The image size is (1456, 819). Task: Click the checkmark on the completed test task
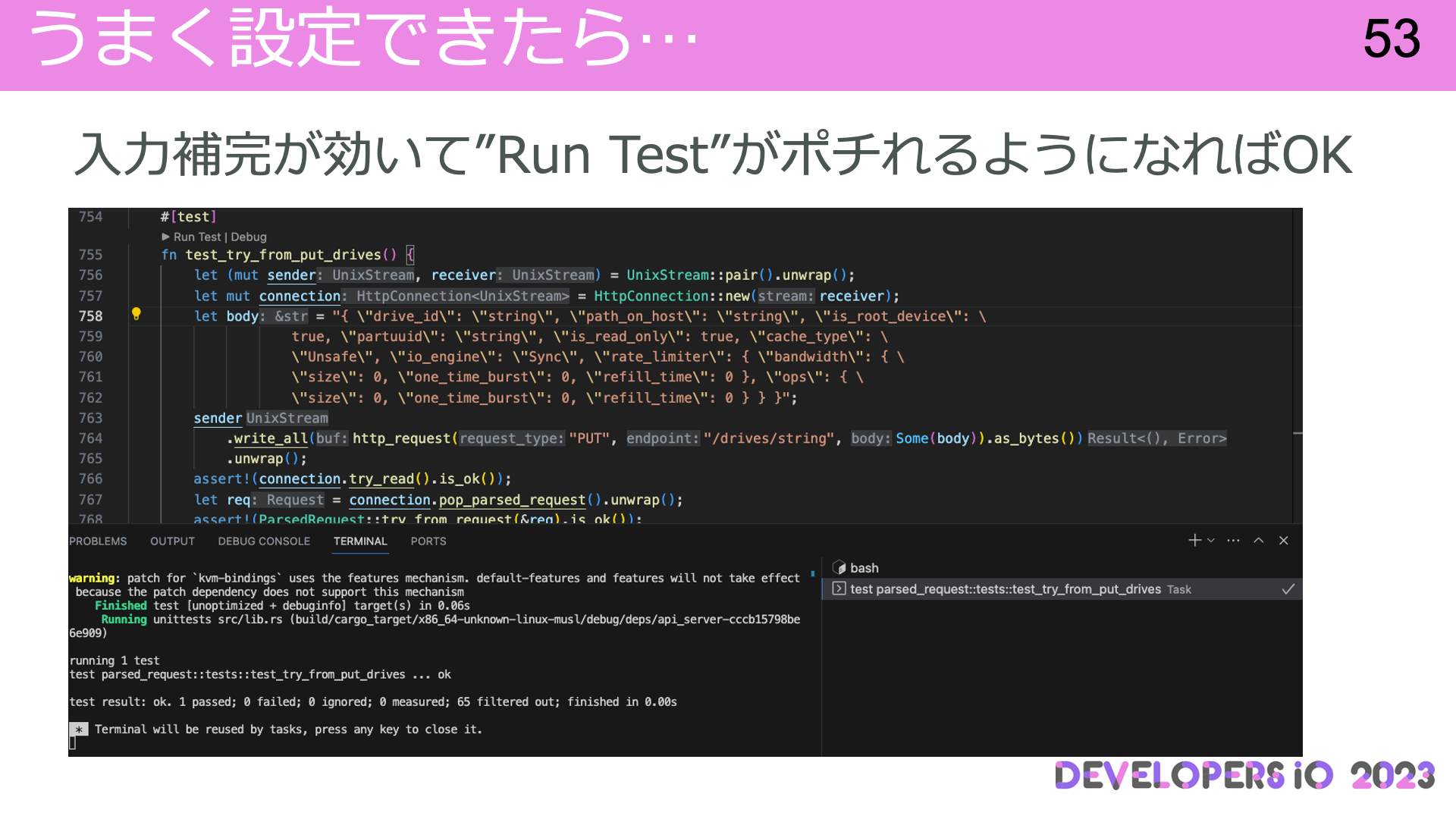(x=1287, y=588)
